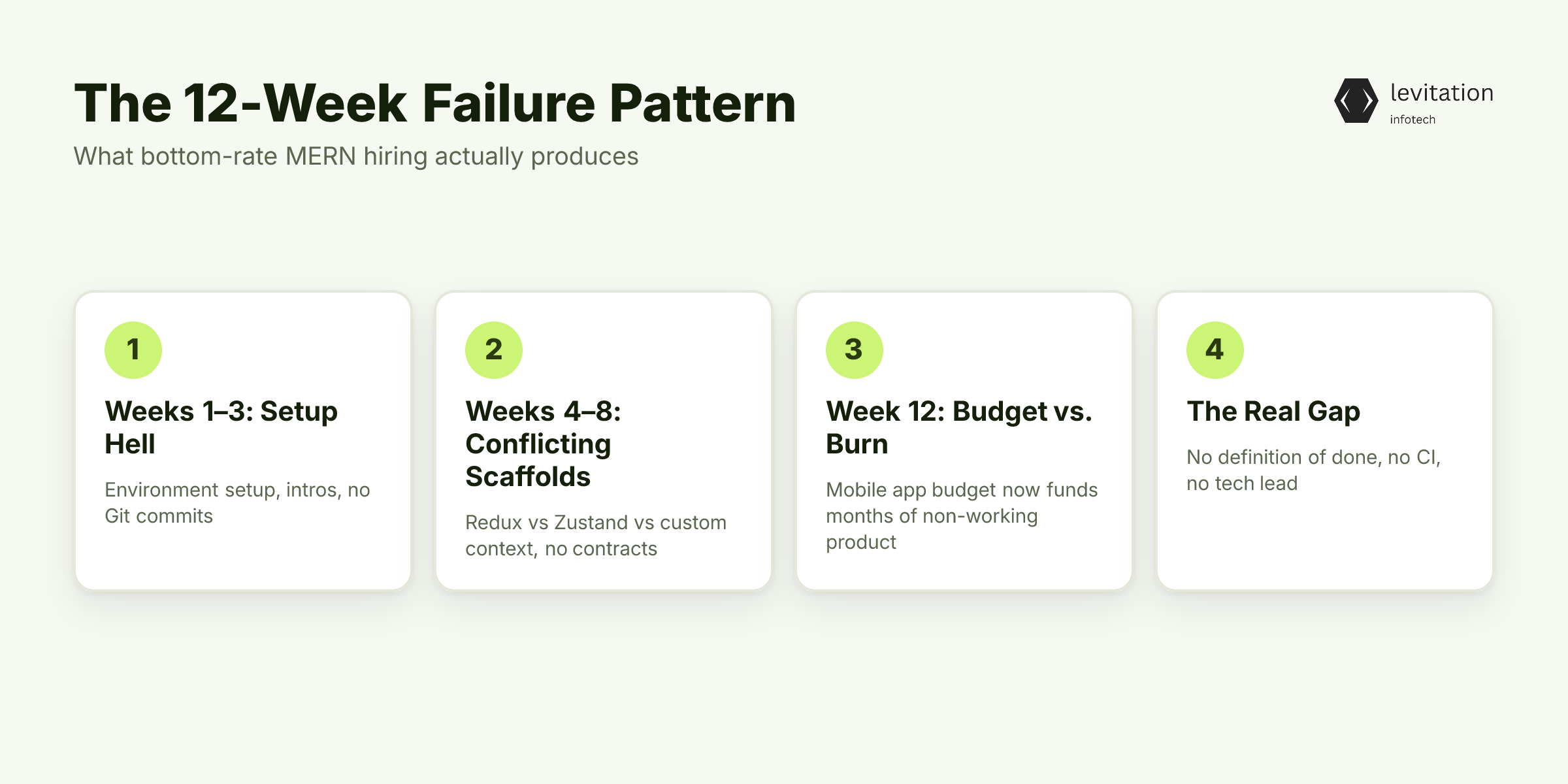Select the Mobile app budget description text
Screen dimensions: 1568x784
(x=962, y=516)
